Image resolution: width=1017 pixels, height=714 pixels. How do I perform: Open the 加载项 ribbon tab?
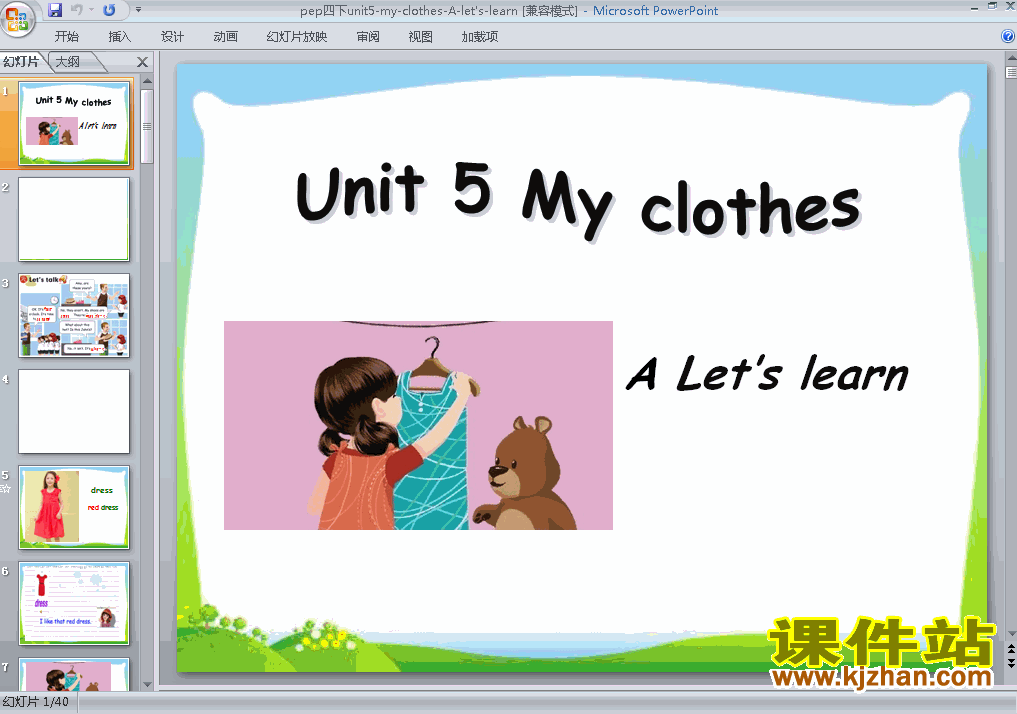point(479,37)
